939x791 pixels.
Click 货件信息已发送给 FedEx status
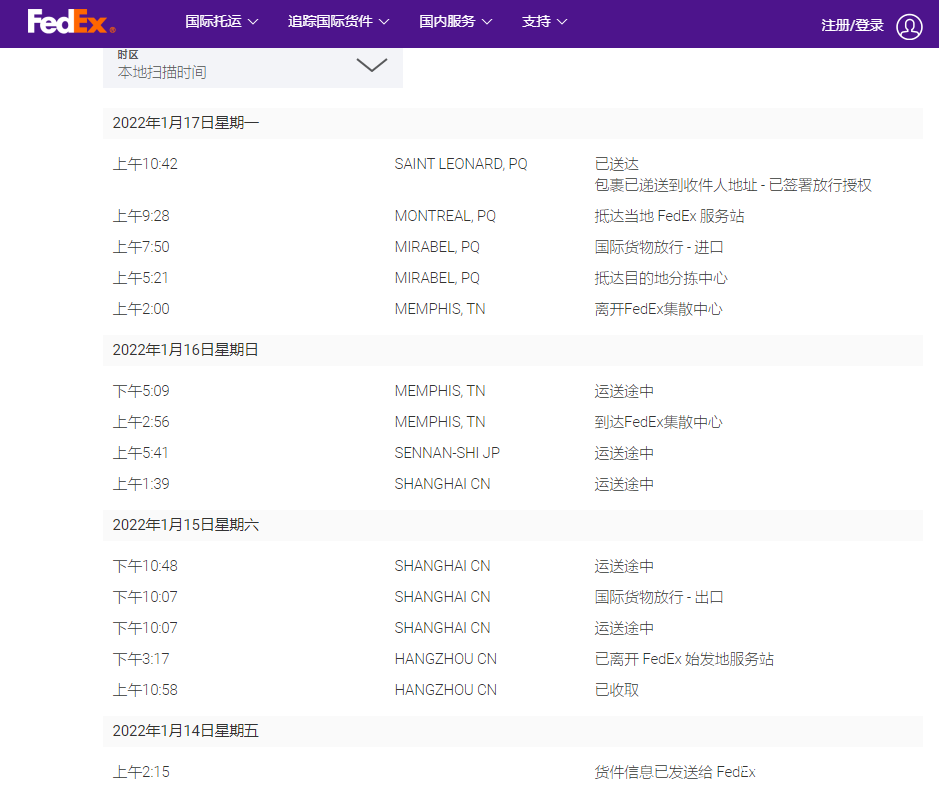[x=675, y=772]
